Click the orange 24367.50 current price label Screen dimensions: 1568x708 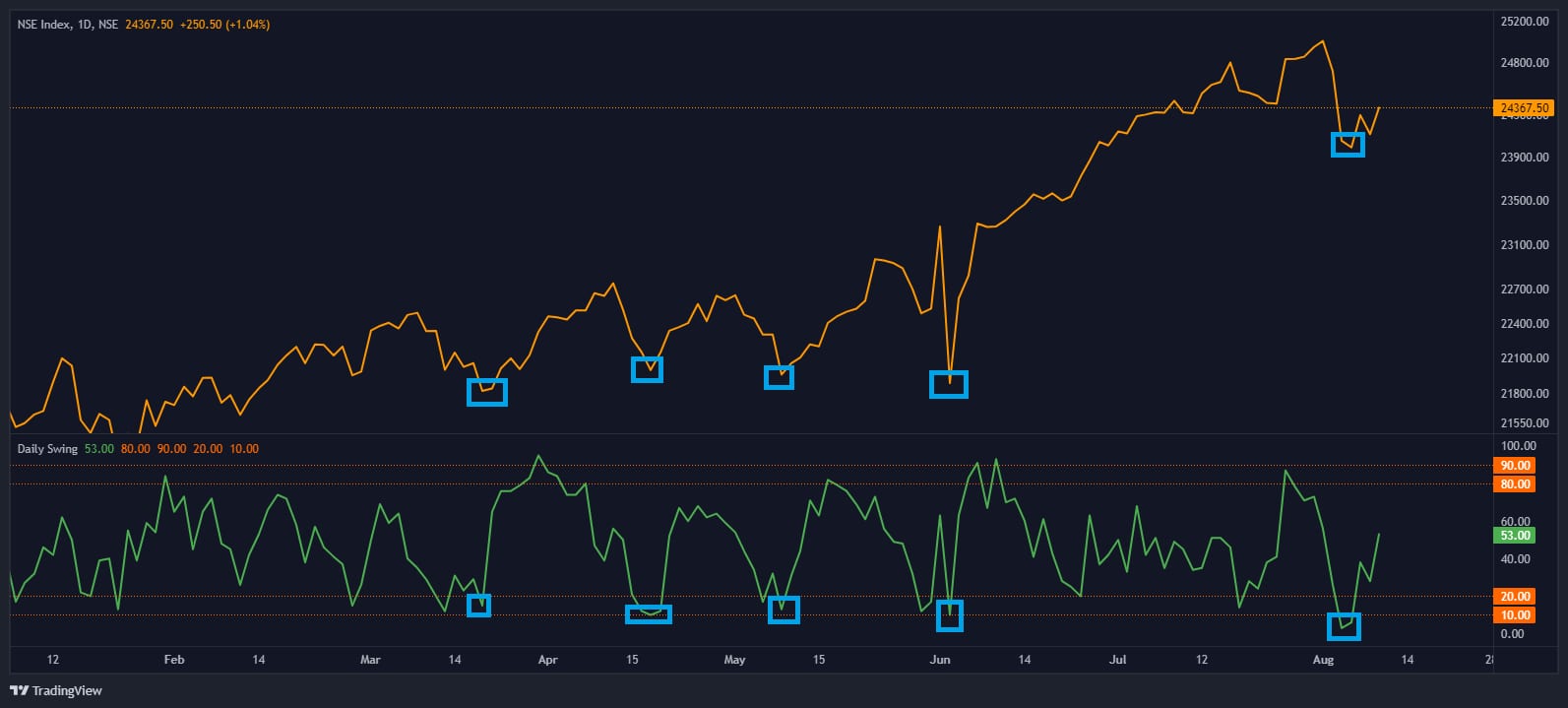coord(1524,108)
